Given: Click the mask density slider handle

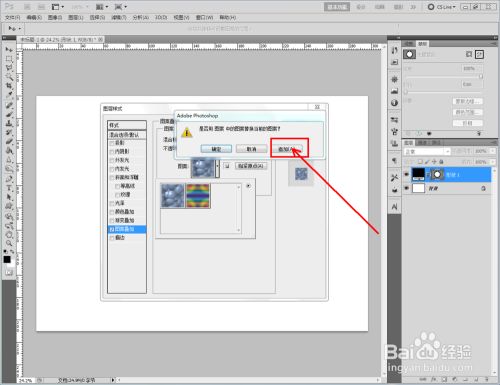Looking at the screenshot, I should (x=481, y=77).
